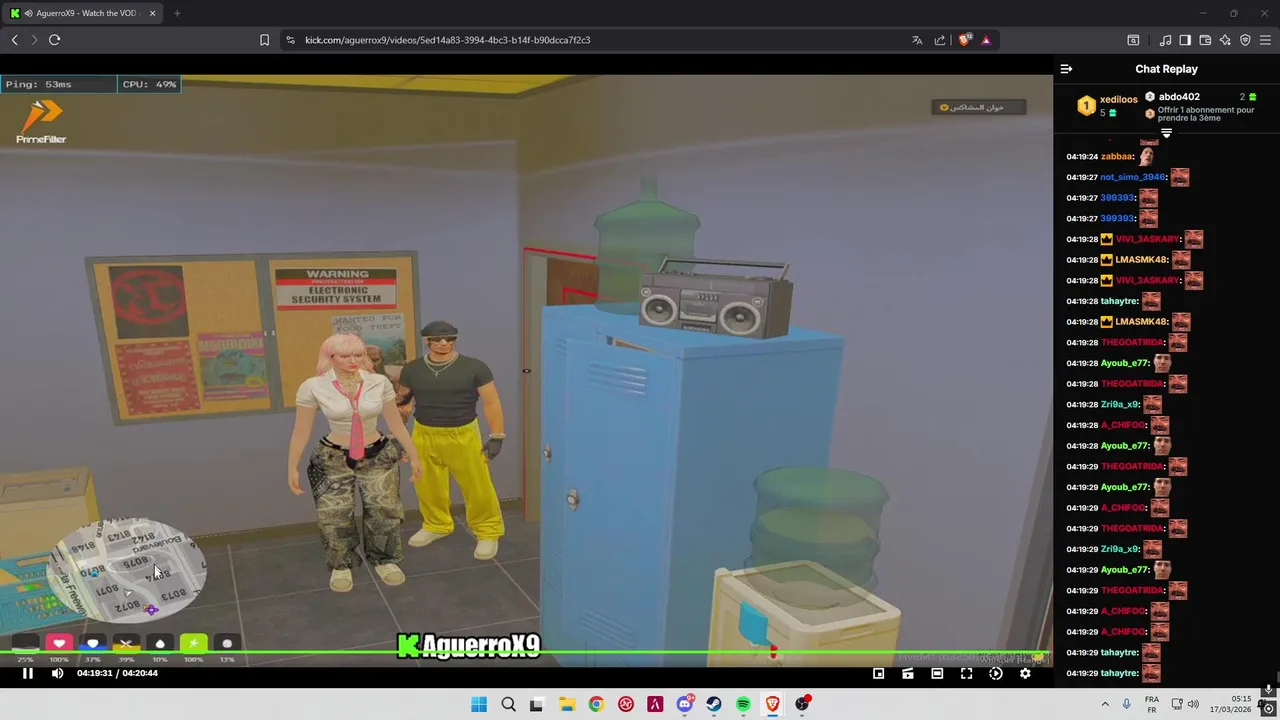Mute the video player volume

click(57, 673)
